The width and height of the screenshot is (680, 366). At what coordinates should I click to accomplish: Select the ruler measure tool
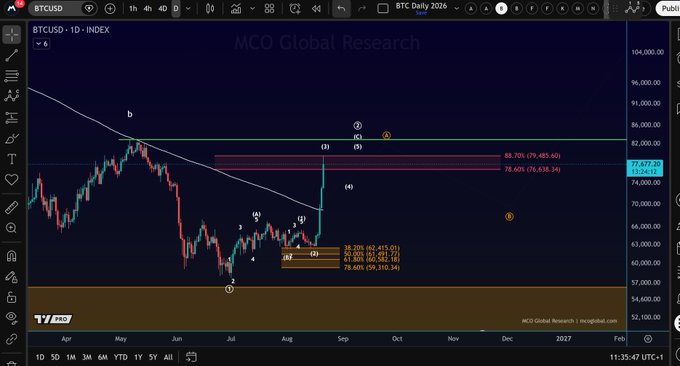pos(12,207)
